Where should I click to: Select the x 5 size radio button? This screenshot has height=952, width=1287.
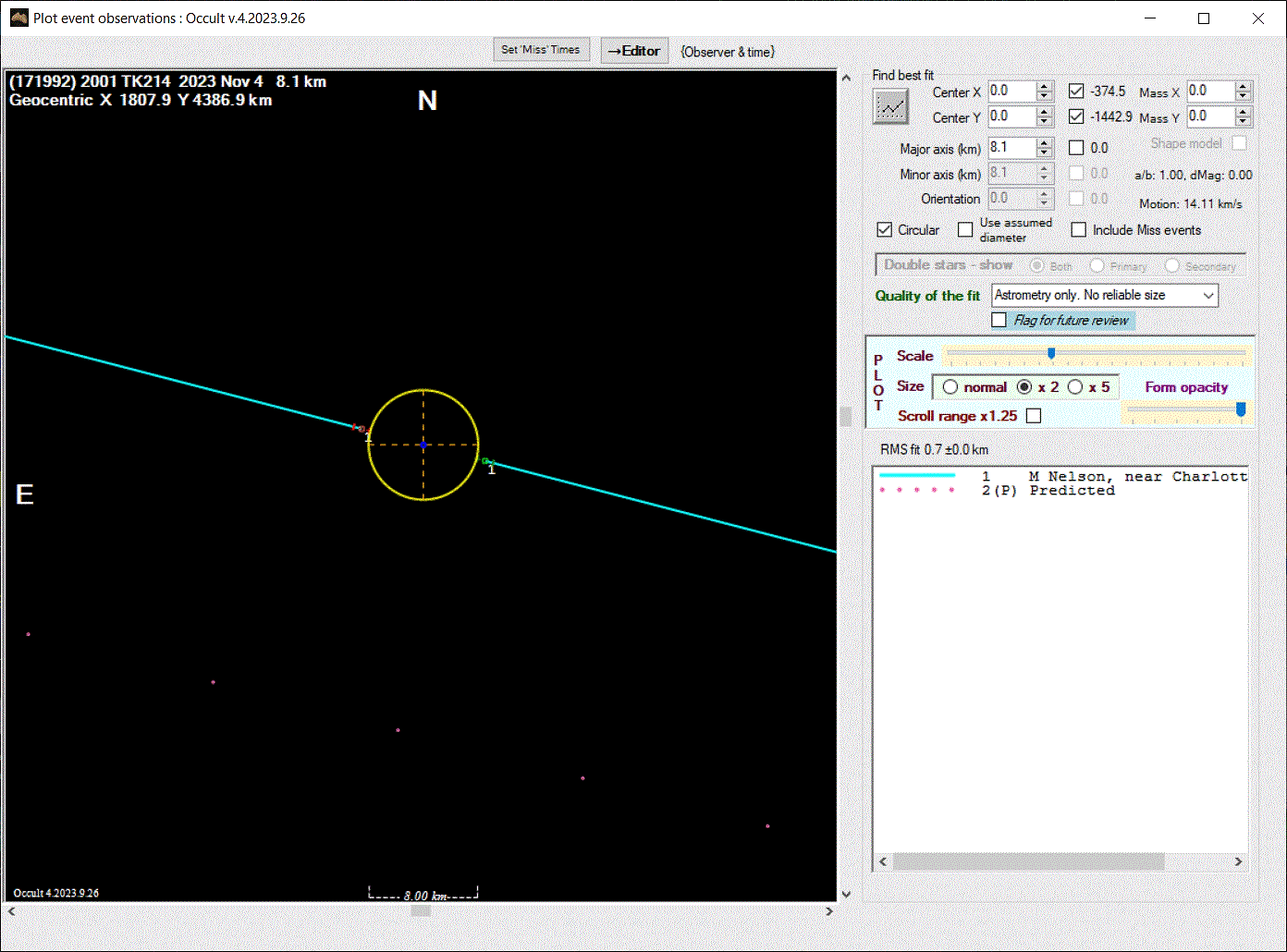click(1075, 387)
